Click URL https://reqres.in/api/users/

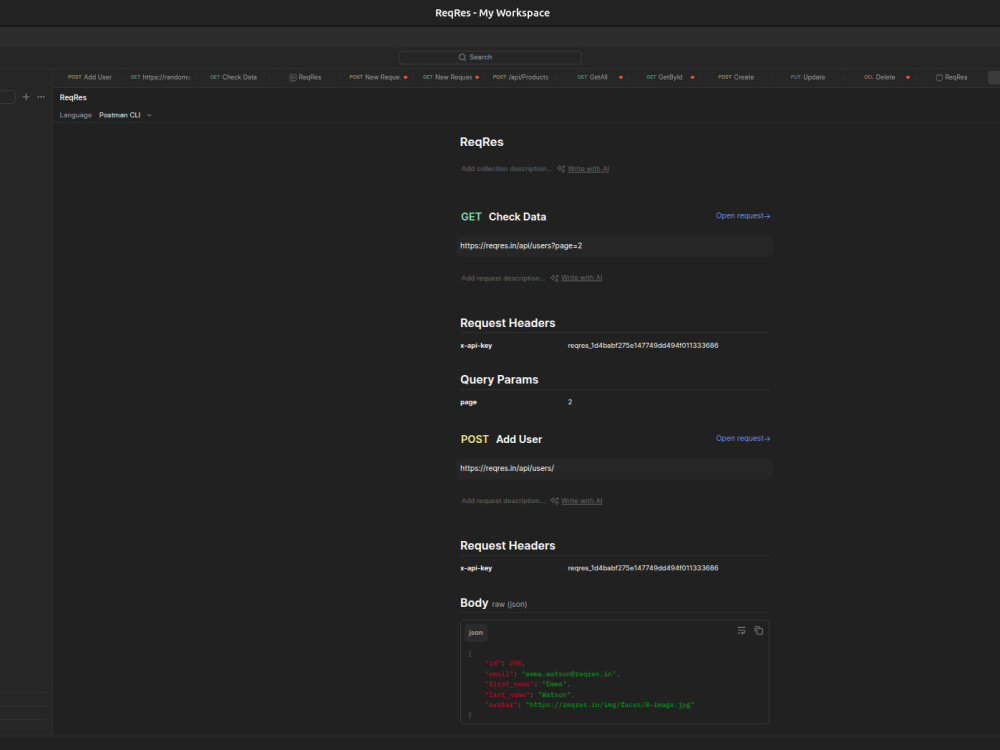(x=507, y=468)
